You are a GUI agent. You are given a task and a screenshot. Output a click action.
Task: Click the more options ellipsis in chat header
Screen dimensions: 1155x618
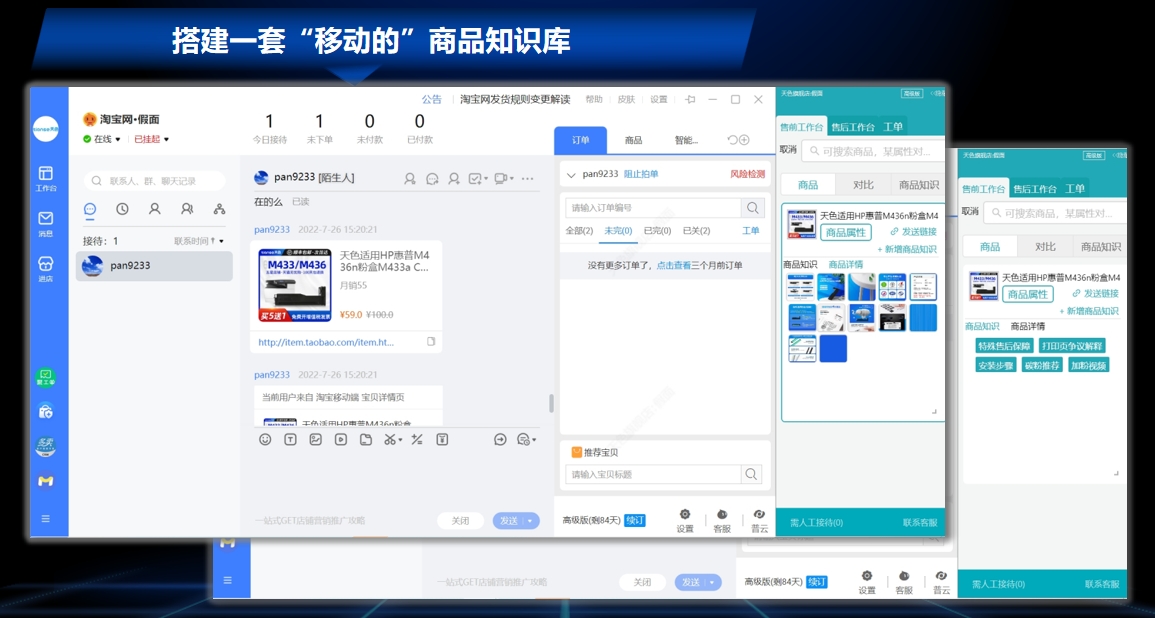(527, 178)
